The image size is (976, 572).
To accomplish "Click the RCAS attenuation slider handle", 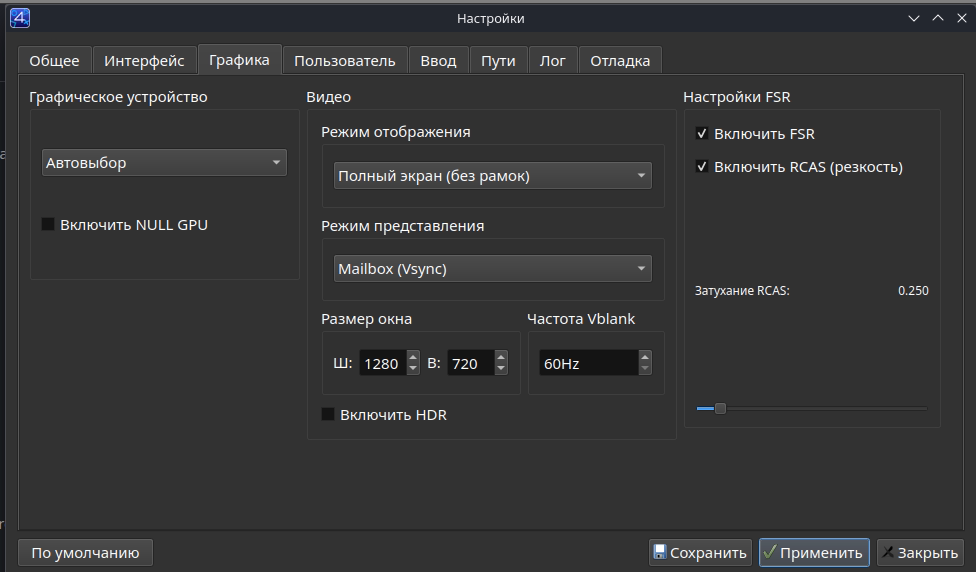I will (720, 408).
